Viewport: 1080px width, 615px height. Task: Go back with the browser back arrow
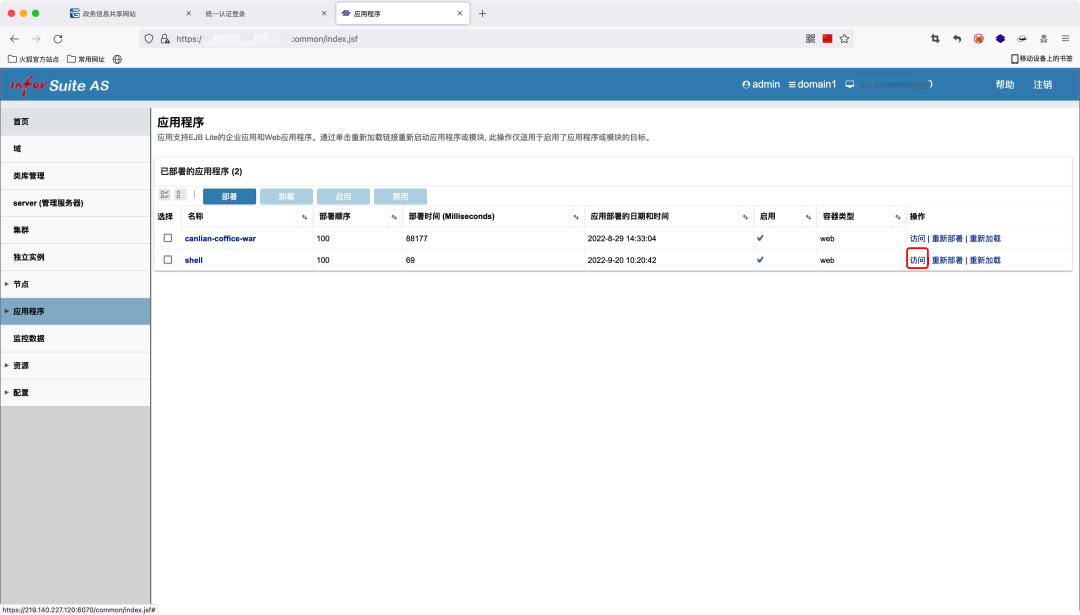tap(14, 39)
